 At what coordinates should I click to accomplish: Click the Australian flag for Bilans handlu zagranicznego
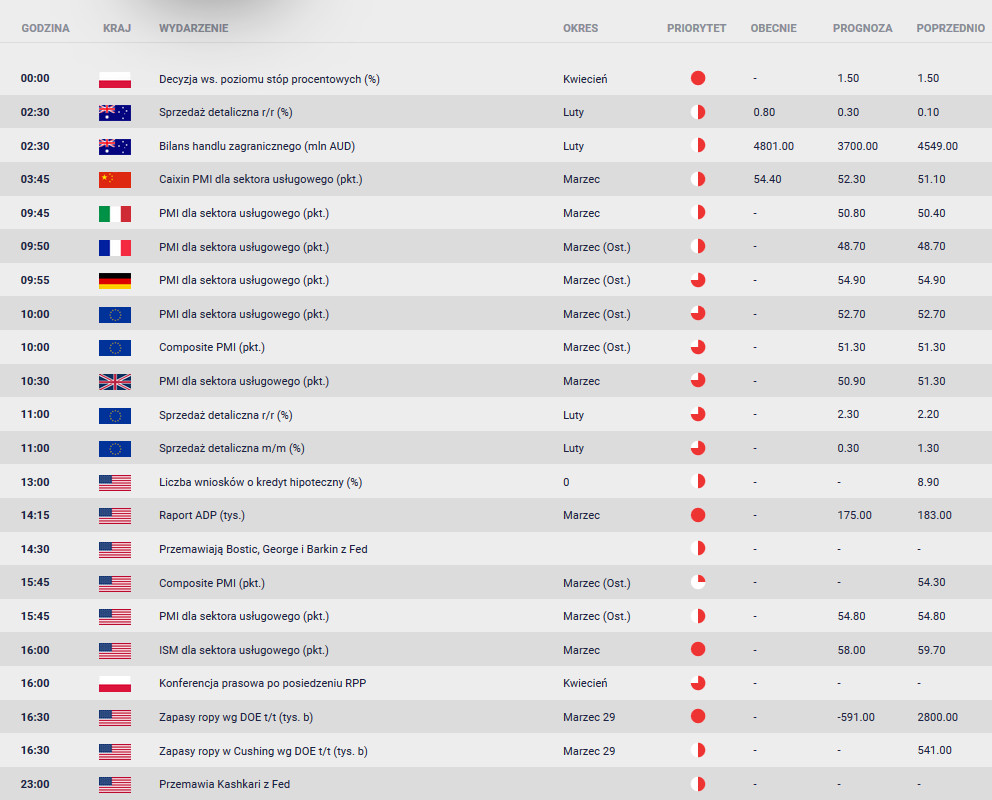[x=115, y=146]
